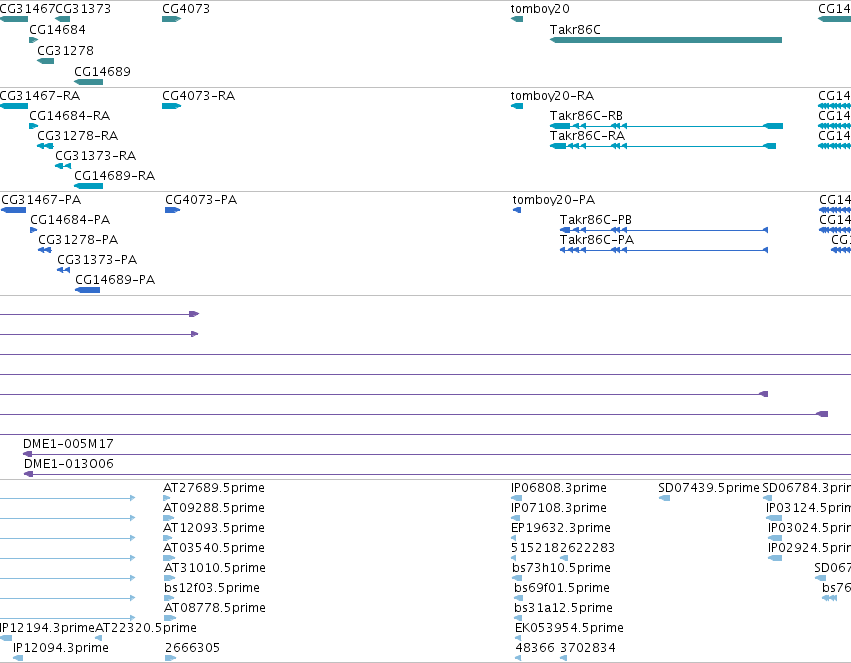Select EST bs12f03.5prime
The width and height of the screenshot is (851, 663).
pos(169,598)
